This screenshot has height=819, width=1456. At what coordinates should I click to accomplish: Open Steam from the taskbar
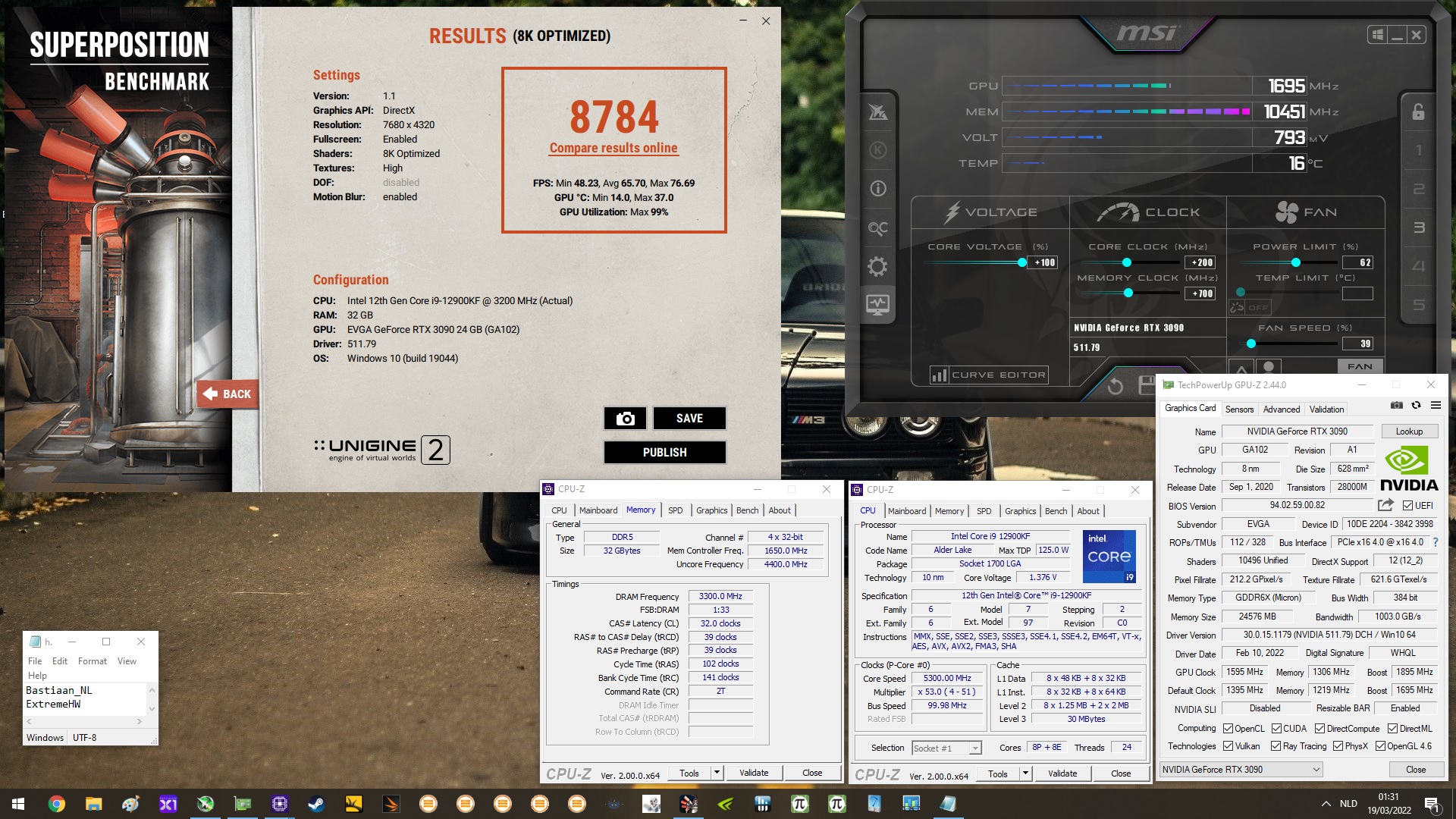click(x=316, y=804)
